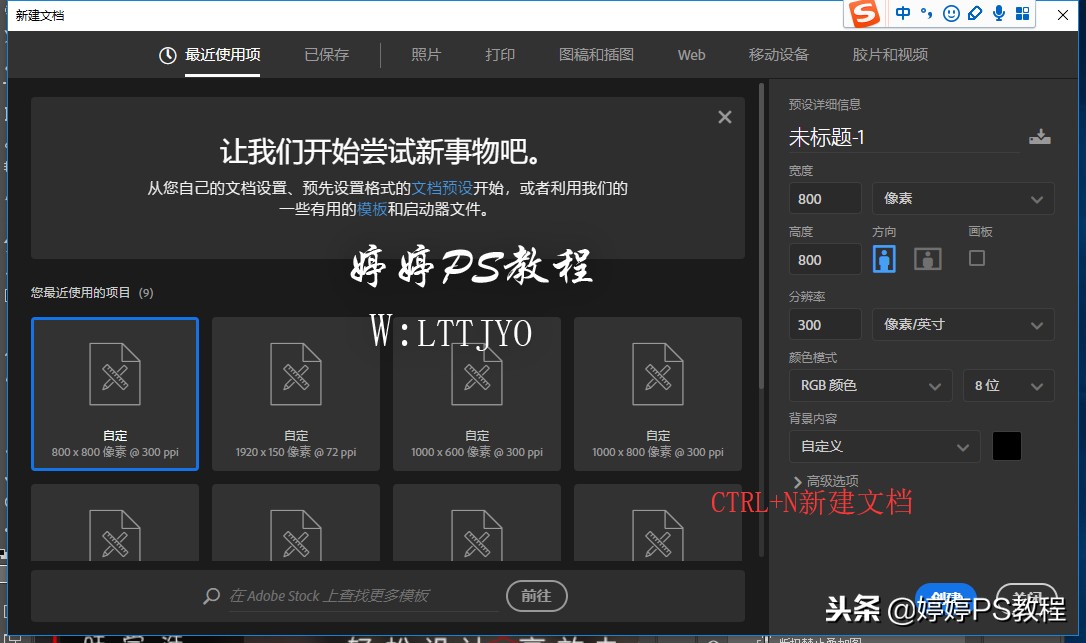
Task: Open the RGB 颜色 color mode dropdown
Action: pos(869,385)
